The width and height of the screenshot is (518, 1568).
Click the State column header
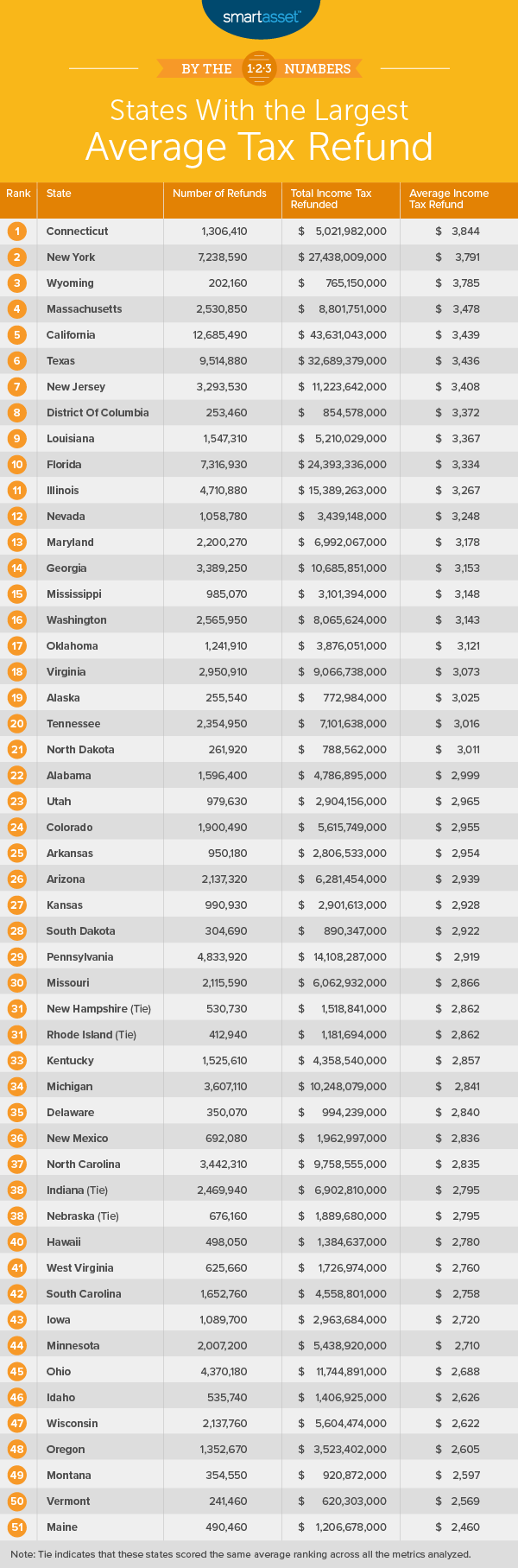[x=59, y=194]
